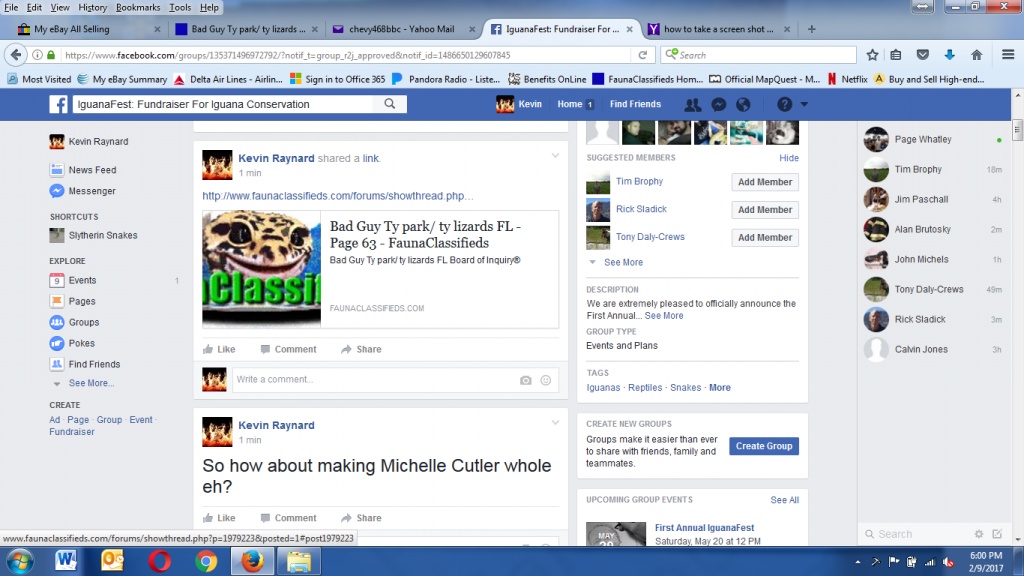Open Facebook account dropdown arrow

pyautogui.click(x=804, y=104)
